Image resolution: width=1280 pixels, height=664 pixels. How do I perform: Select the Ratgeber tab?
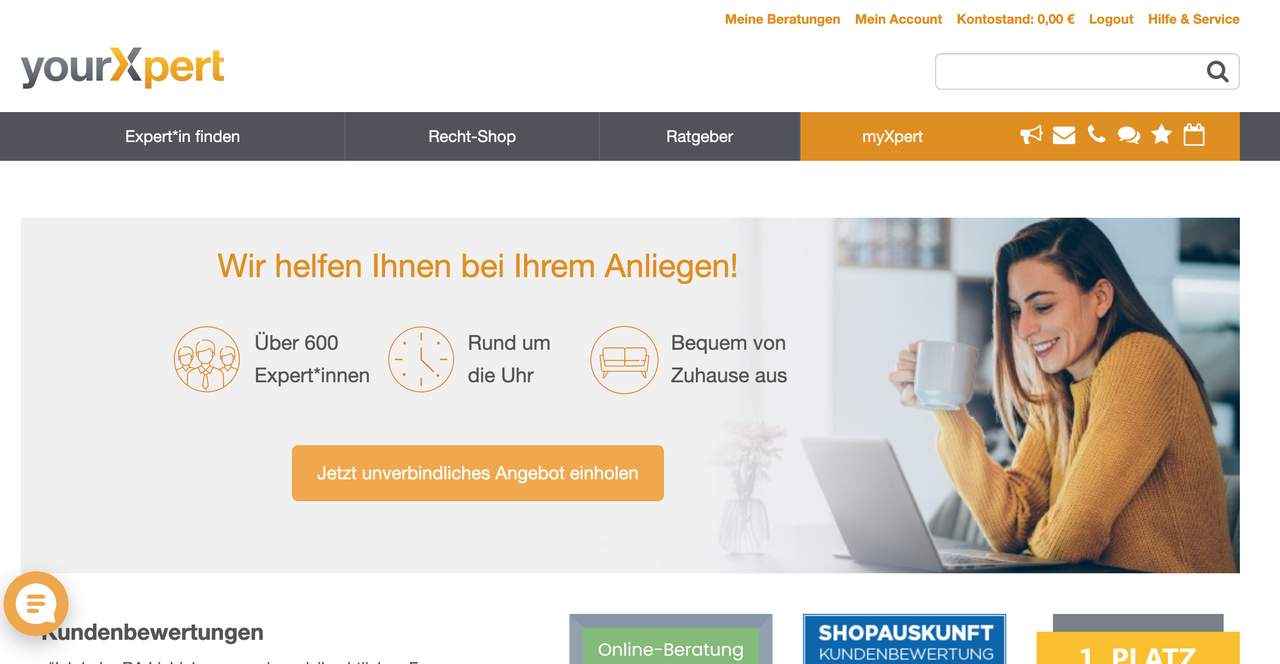[700, 136]
